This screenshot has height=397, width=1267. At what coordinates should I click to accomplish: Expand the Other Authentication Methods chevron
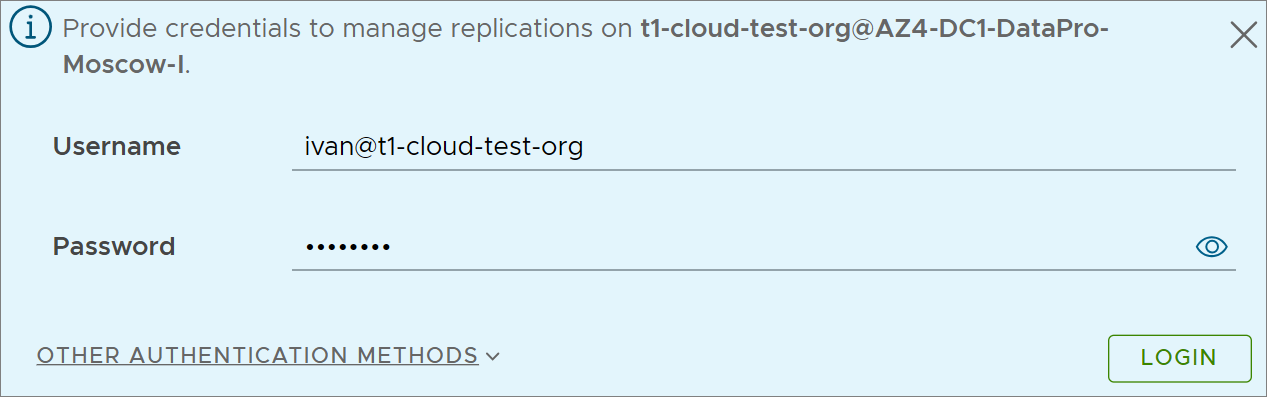492,356
